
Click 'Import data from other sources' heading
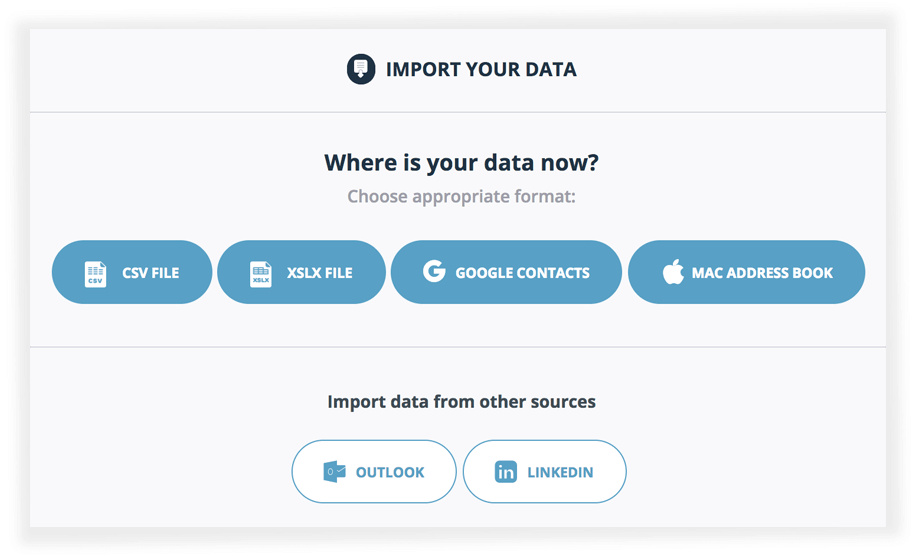point(461,402)
